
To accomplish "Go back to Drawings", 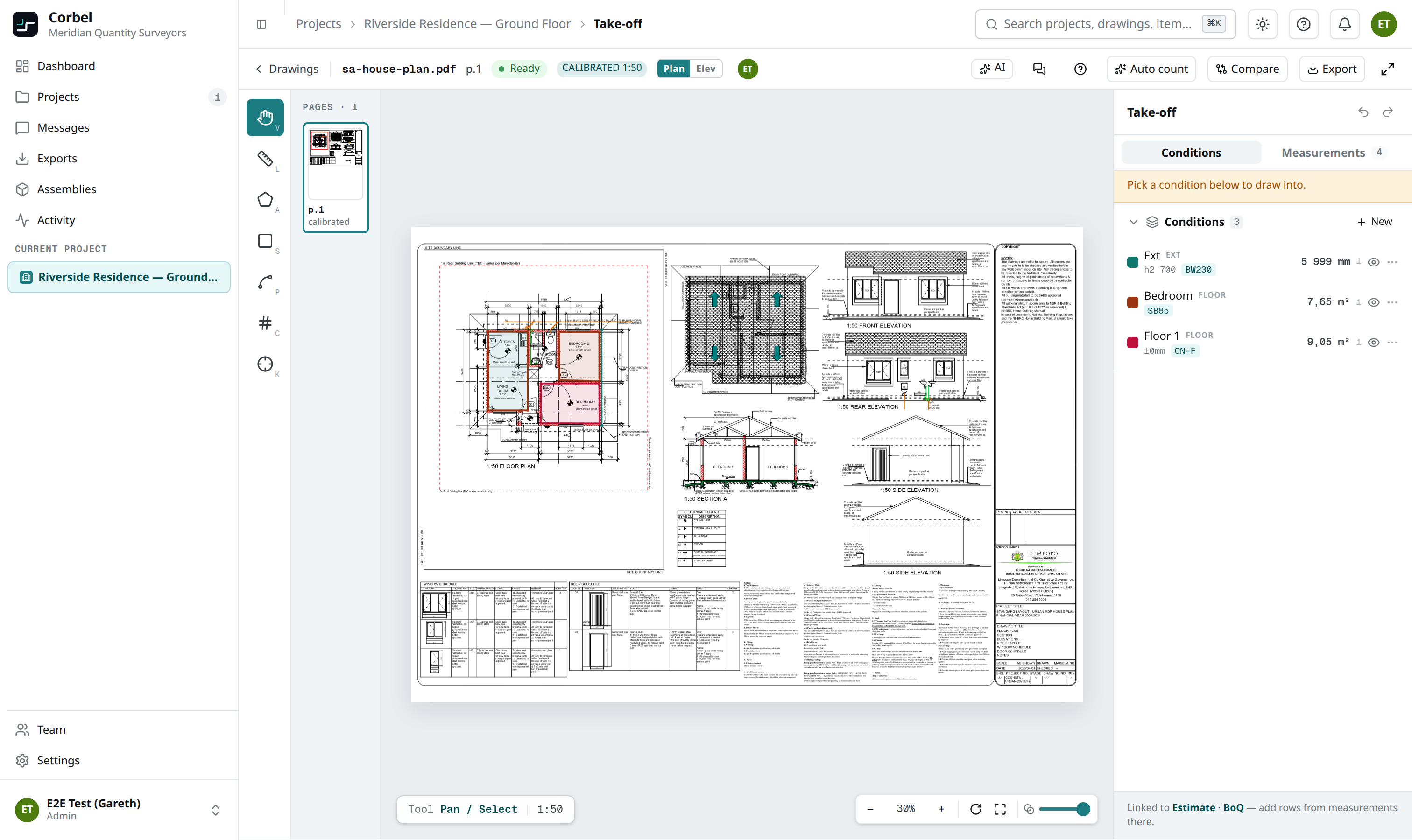I will coord(287,69).
